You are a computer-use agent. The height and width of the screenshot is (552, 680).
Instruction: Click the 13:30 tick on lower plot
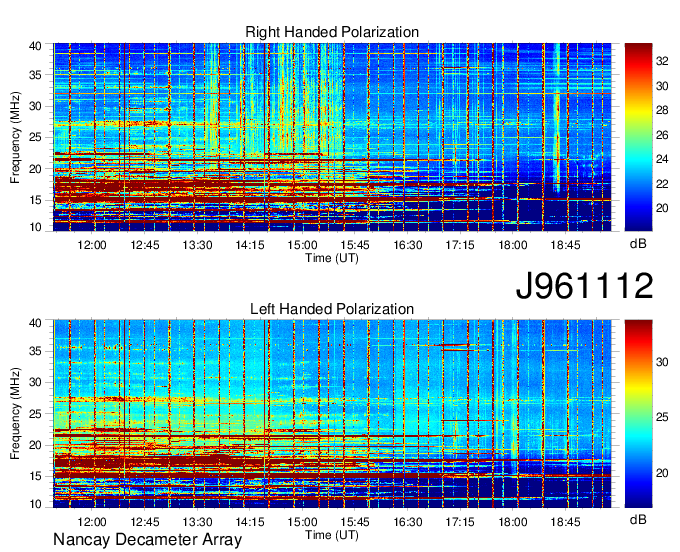[197, 522]
